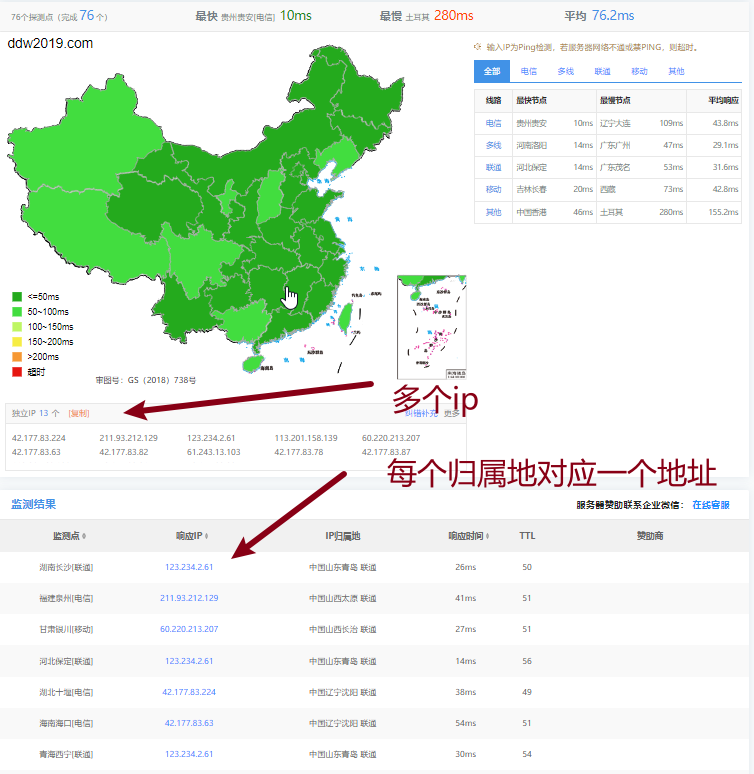Click the 76.2ms average value at top

(x=613, y=16)
